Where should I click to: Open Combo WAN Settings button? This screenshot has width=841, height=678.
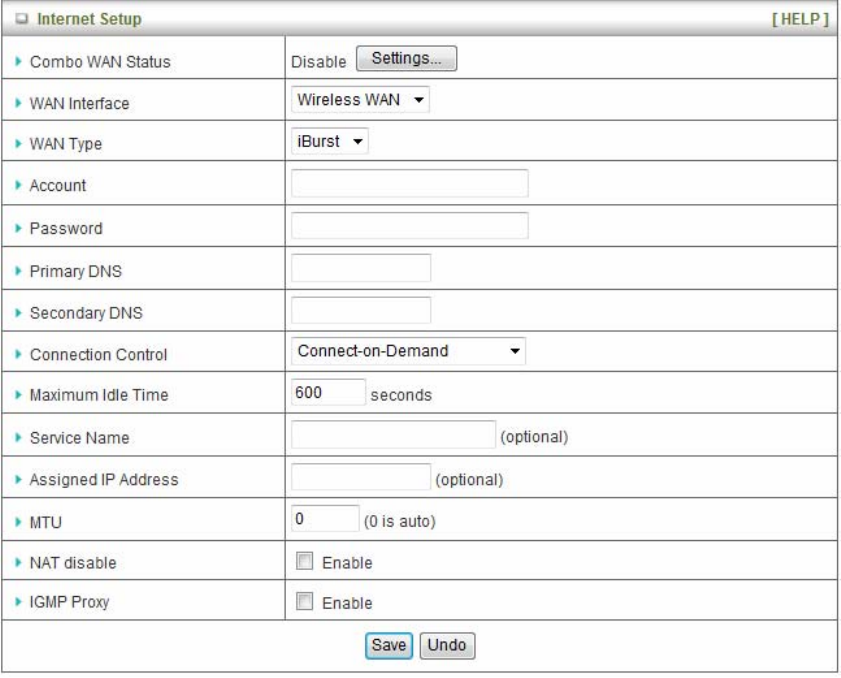[x=407, y=58]
